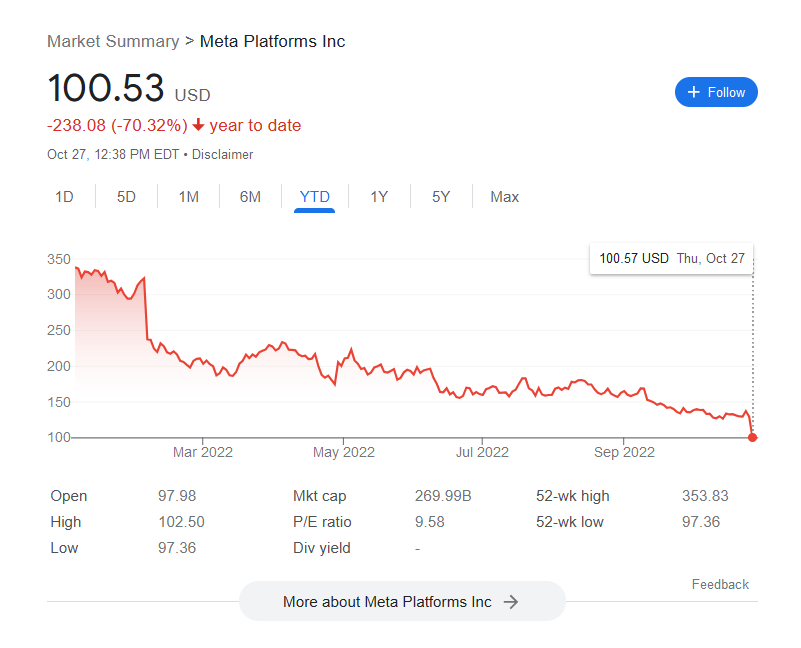Follow Meta Platforms stock
Viewport: 801px width, 648px height.
(716, 92)
